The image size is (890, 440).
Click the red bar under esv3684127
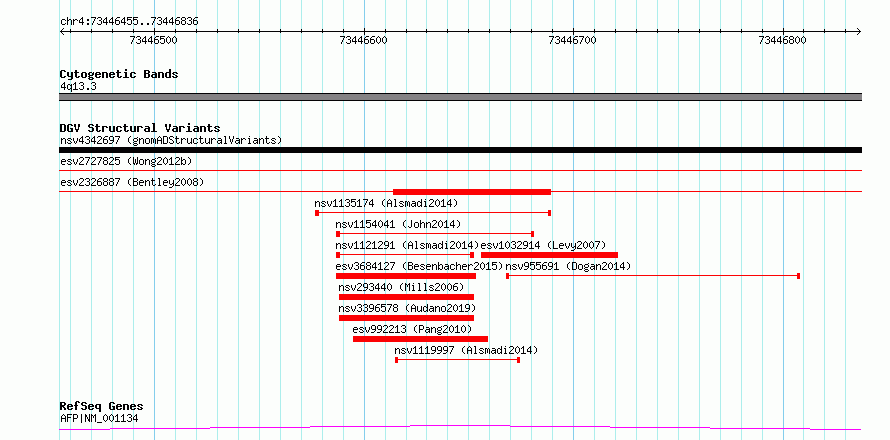pos(406,276)
